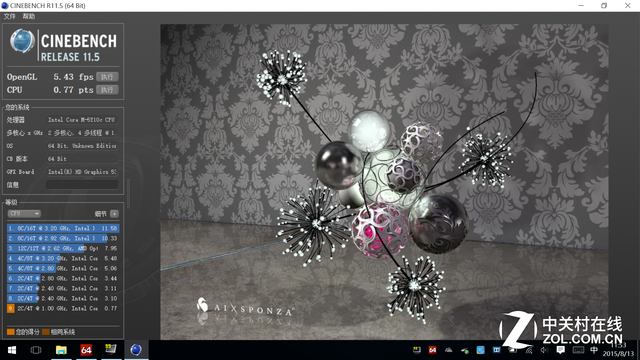This screenshot has width=640, height=360.
Task: Toggle 相同系统 brown legend box
Action: (46, 331)
